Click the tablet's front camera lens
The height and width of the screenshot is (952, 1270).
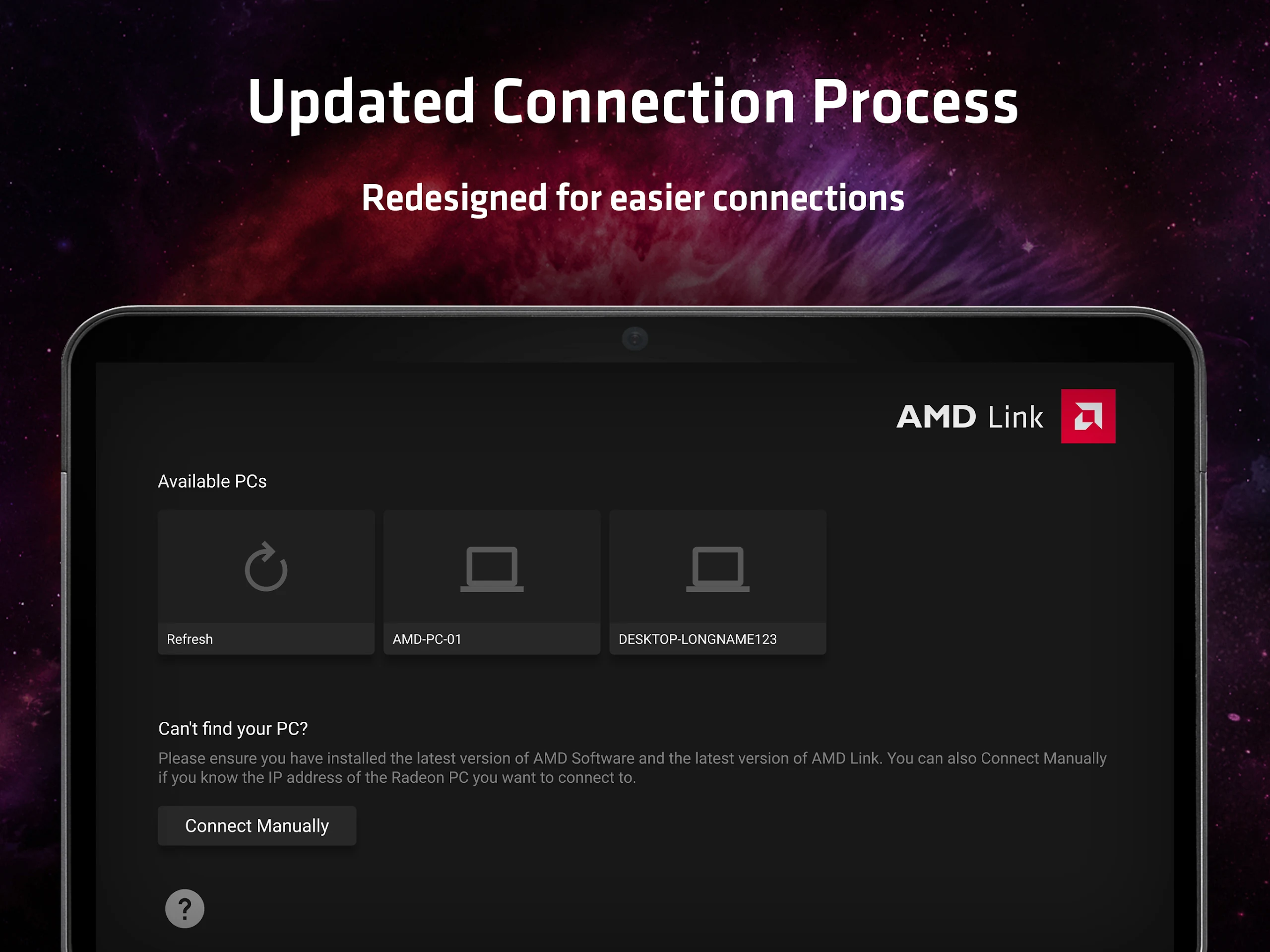tap(635, 339)
